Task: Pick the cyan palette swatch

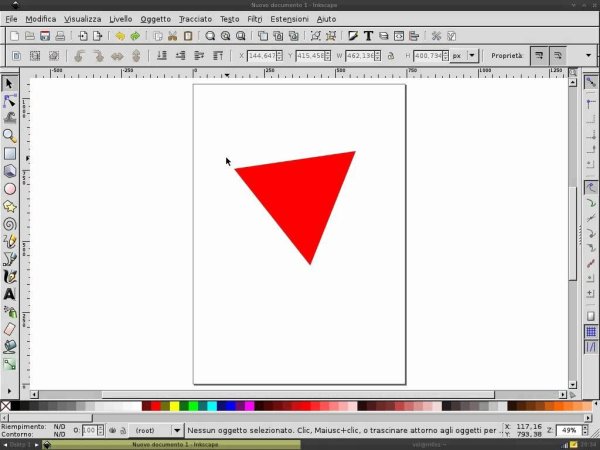Action: tap(212, 406)
